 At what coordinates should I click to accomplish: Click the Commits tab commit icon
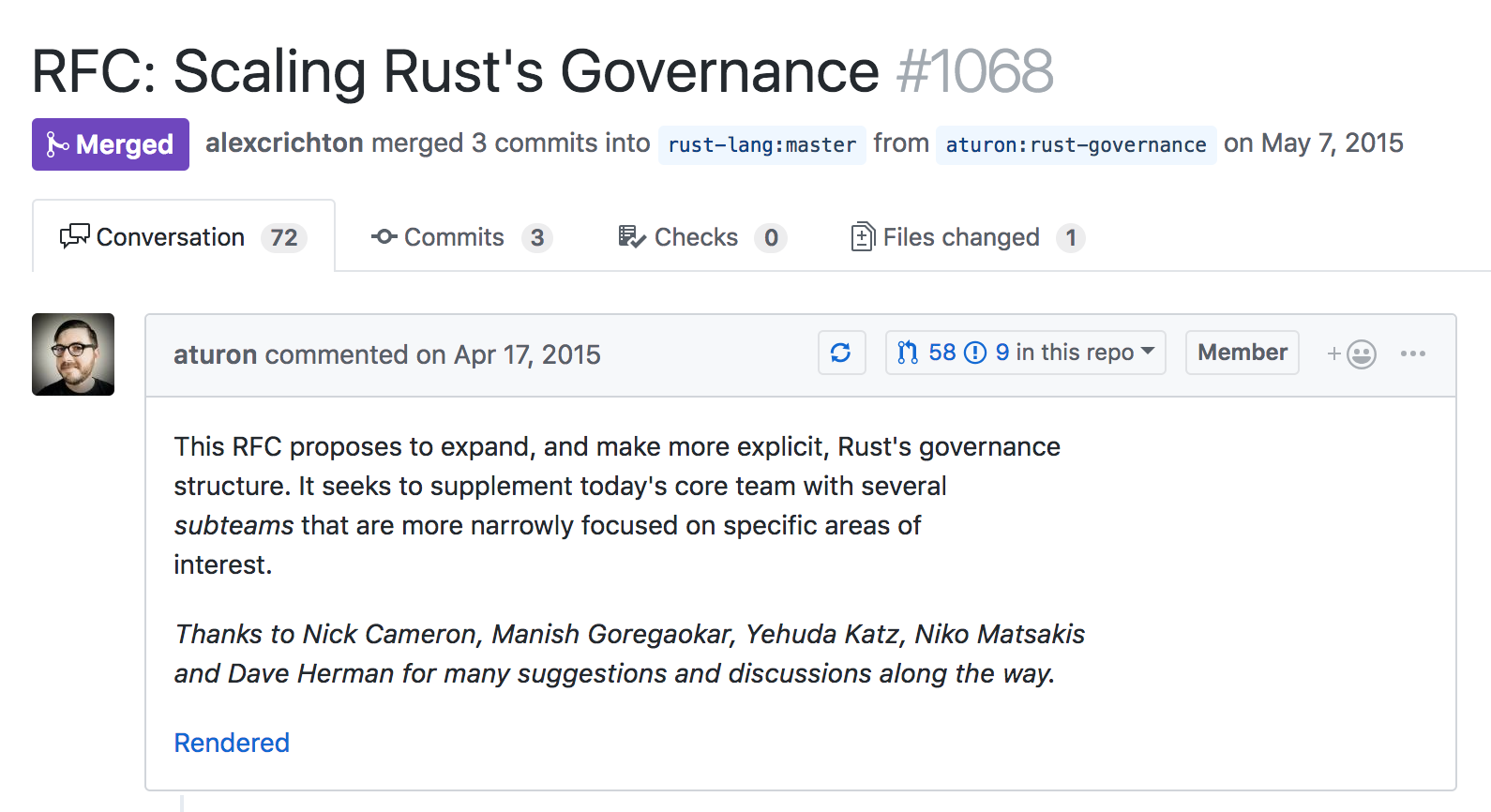pyautogui.click(x=384, y=237)
